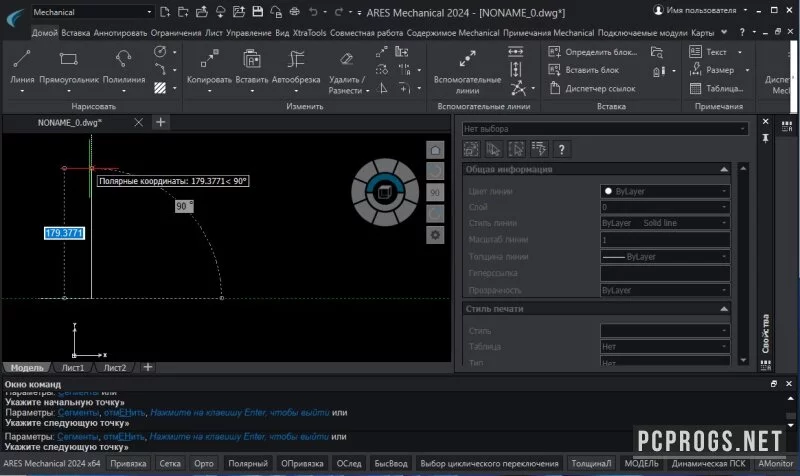Toggle Динамическая ПСК in status bar
Image resolution: width=800 pixels, height=476 pixels.
(708, 463)
